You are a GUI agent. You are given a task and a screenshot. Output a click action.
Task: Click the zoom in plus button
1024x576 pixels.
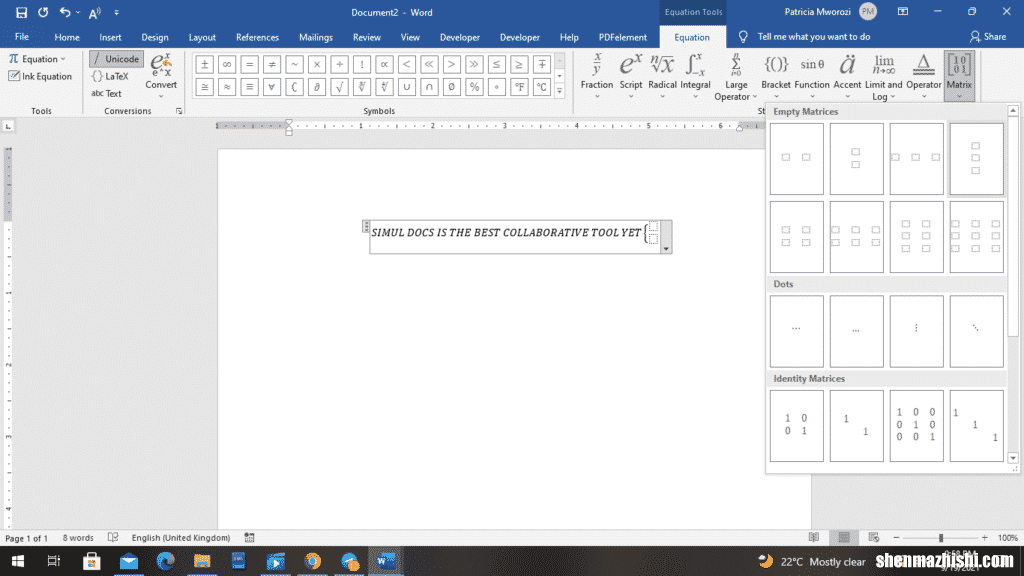[984, 537]
